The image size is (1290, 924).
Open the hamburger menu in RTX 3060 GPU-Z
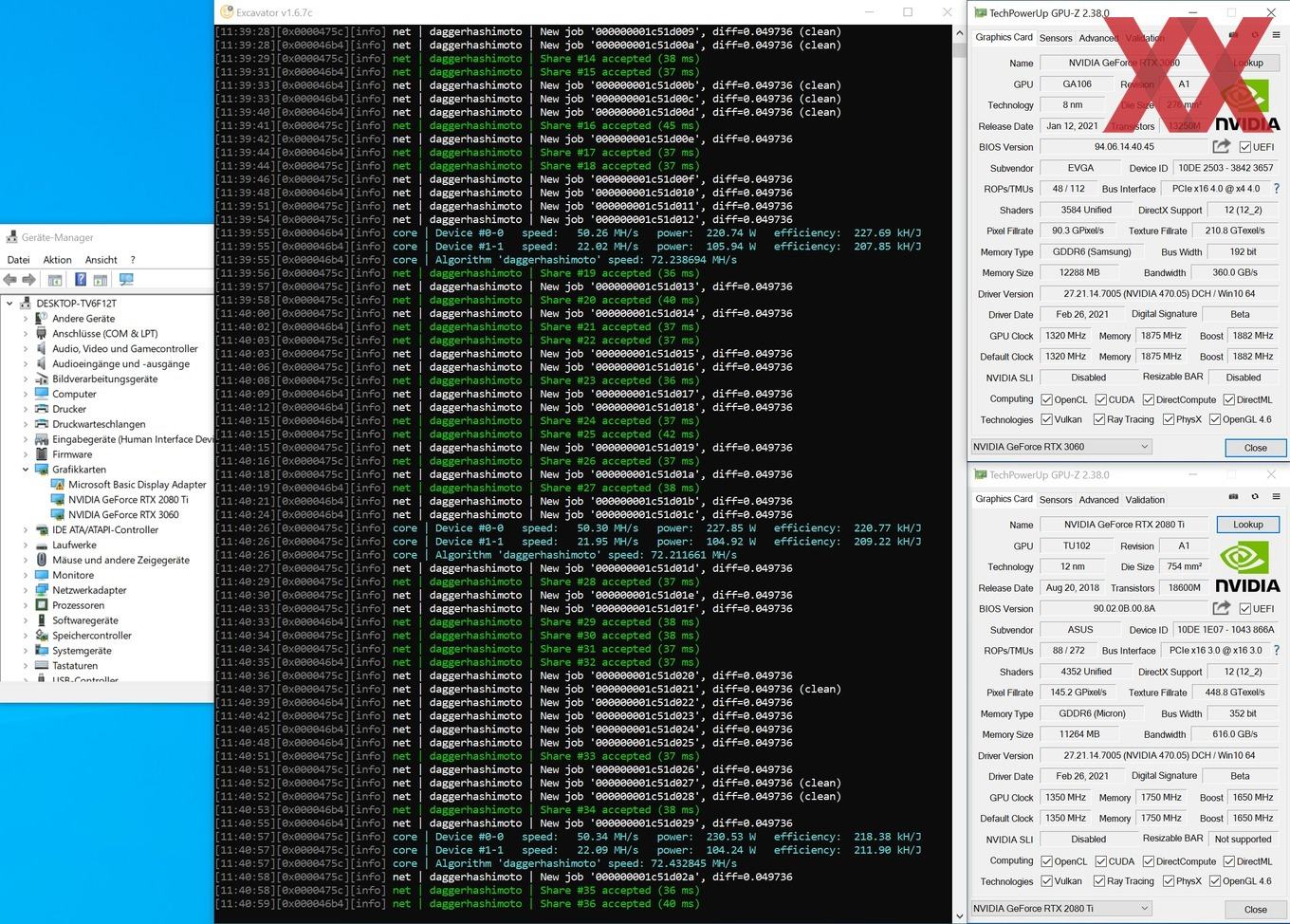1276,35
